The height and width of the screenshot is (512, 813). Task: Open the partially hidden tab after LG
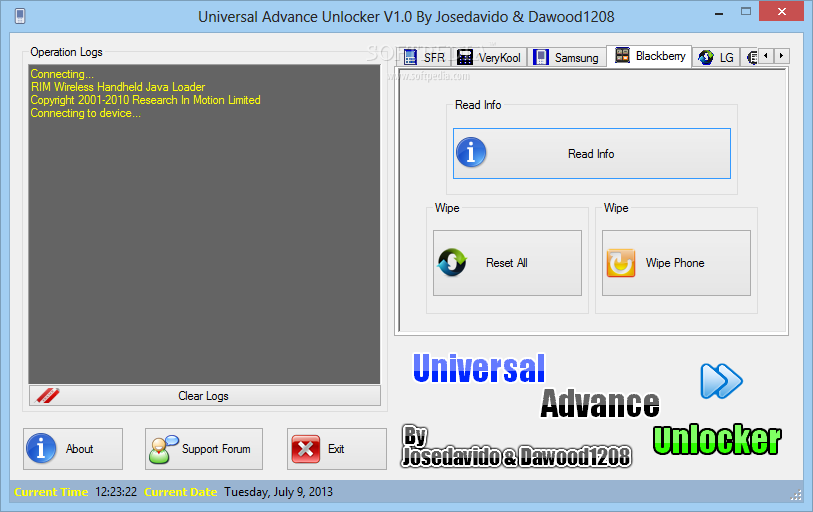750,57
